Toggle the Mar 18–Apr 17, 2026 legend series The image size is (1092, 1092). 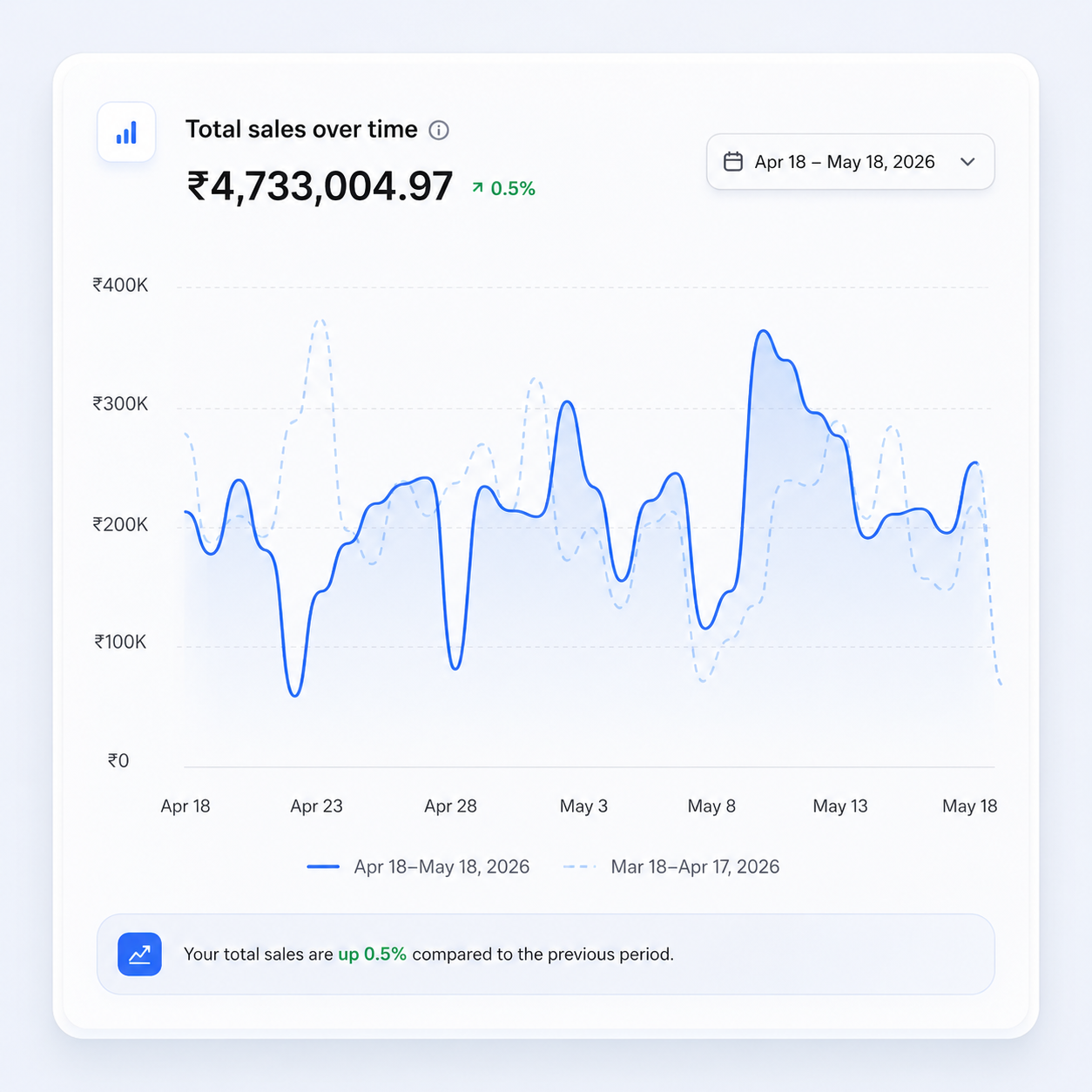[671, 866]
